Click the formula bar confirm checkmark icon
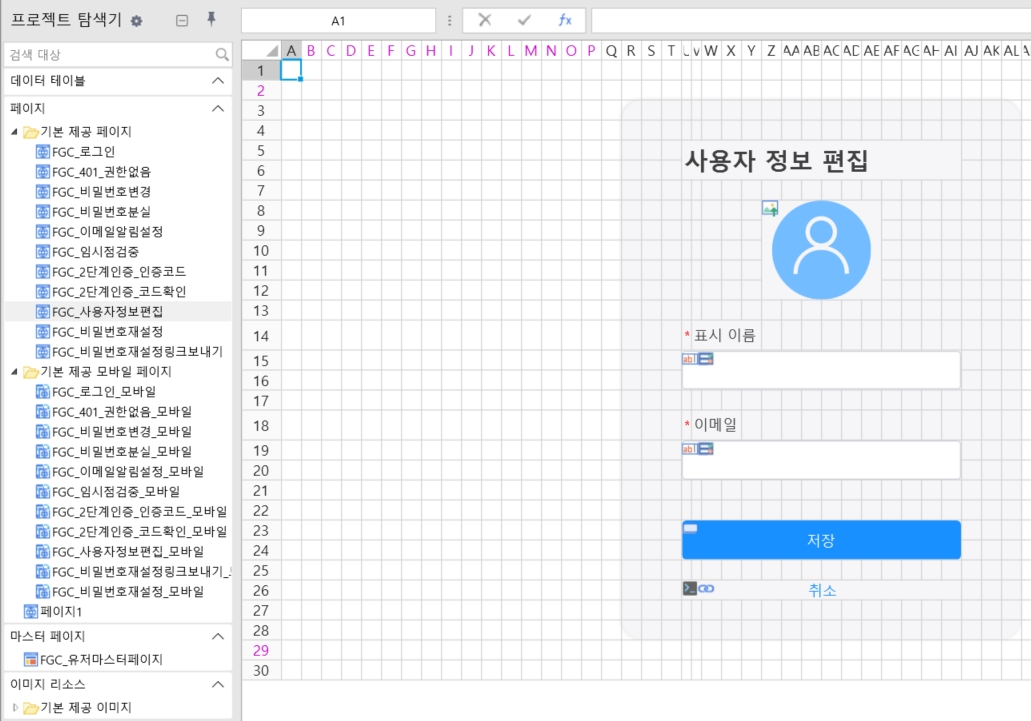 coord(524,20)
